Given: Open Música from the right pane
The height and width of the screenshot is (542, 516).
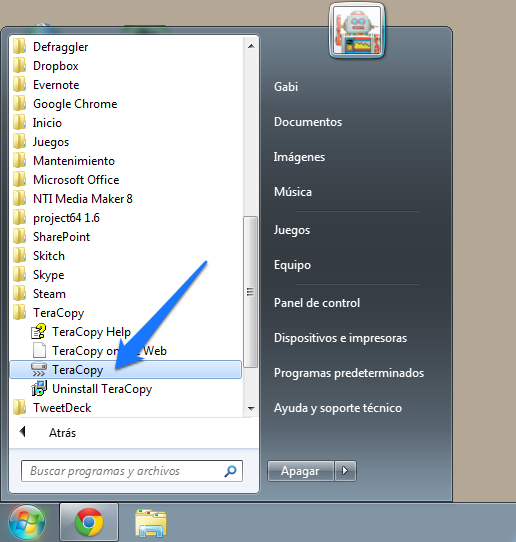Looking at the screenshot, I should point(293,191).
